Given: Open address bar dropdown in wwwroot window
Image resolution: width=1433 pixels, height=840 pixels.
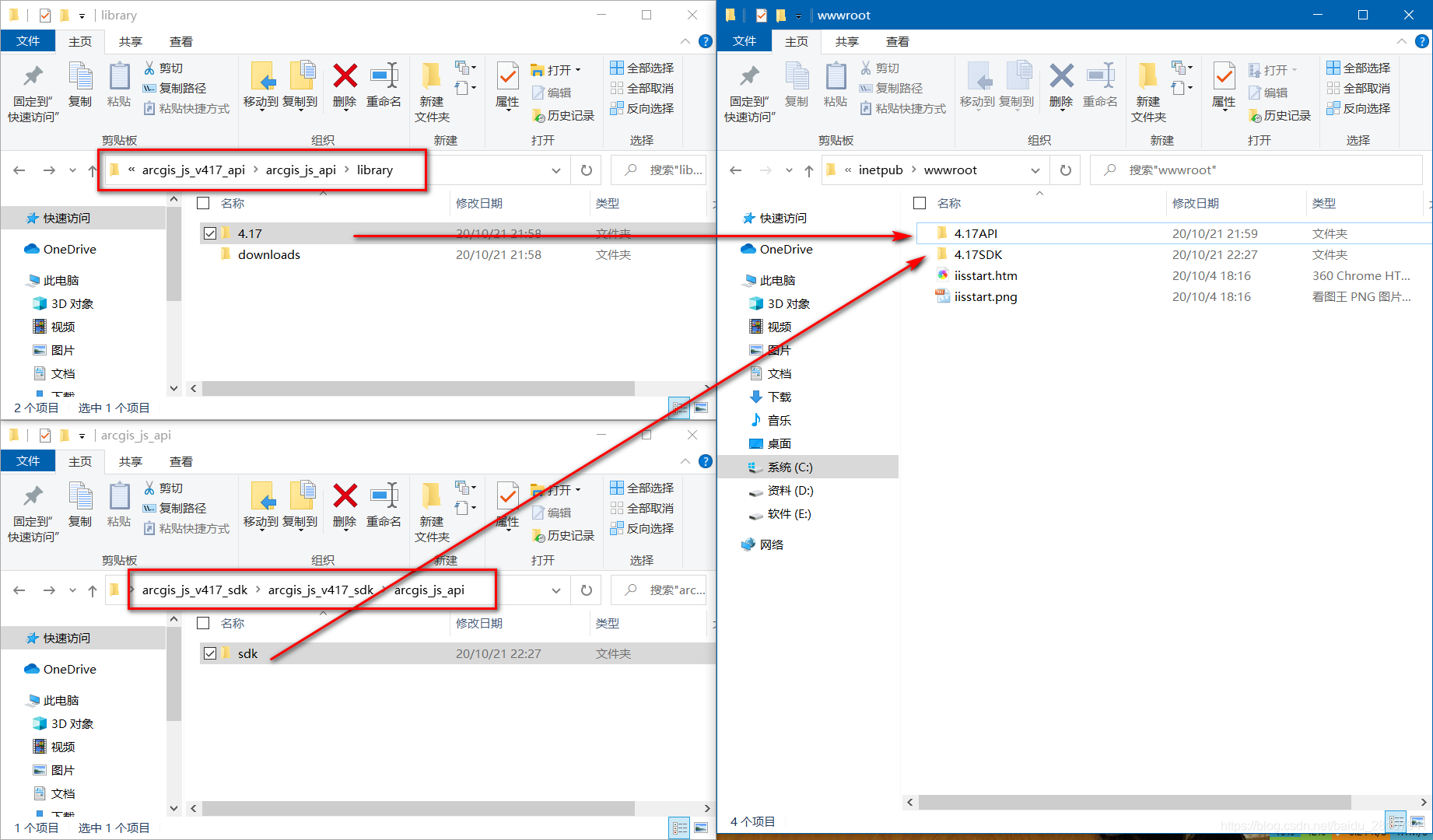Looking at the screenshot, I should click(1035, 170).
